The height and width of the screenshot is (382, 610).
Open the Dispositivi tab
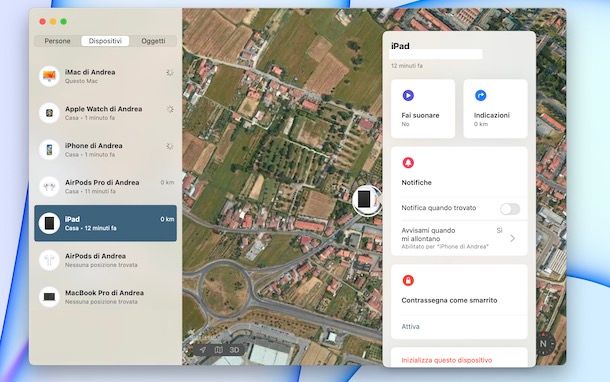[105, 41]
